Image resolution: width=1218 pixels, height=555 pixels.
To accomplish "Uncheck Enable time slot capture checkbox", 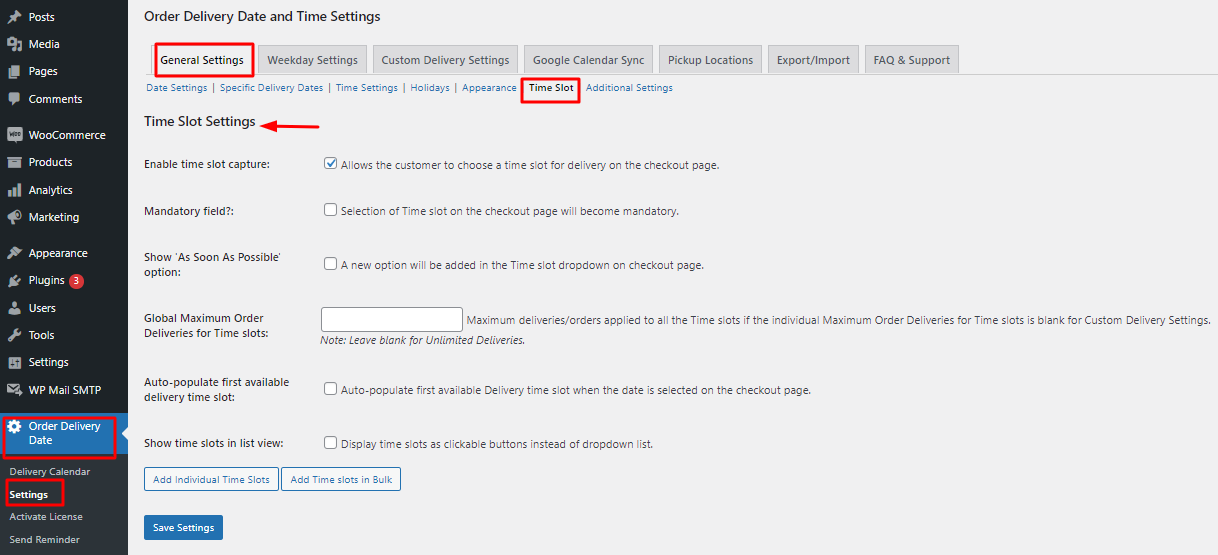I will (330, 164).
